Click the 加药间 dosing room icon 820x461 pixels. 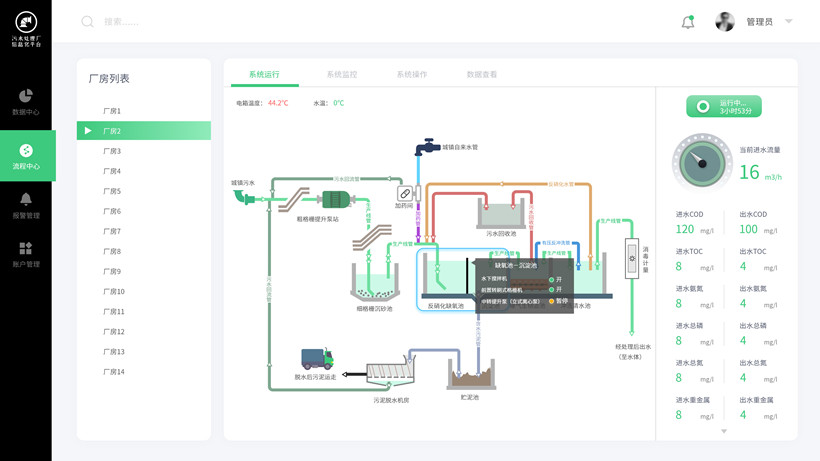405,194
